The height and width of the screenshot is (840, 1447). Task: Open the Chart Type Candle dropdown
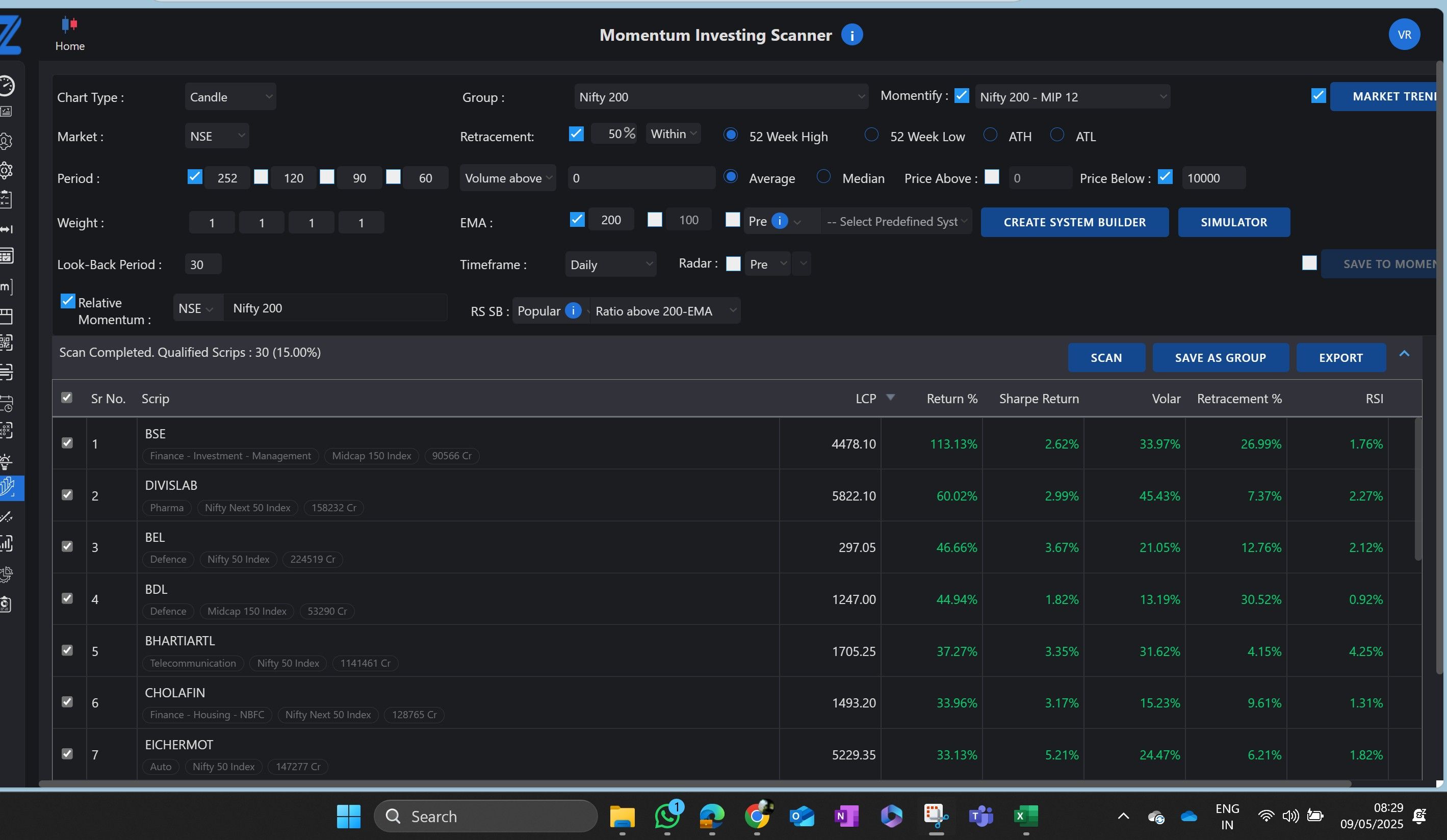click(229, 96)
